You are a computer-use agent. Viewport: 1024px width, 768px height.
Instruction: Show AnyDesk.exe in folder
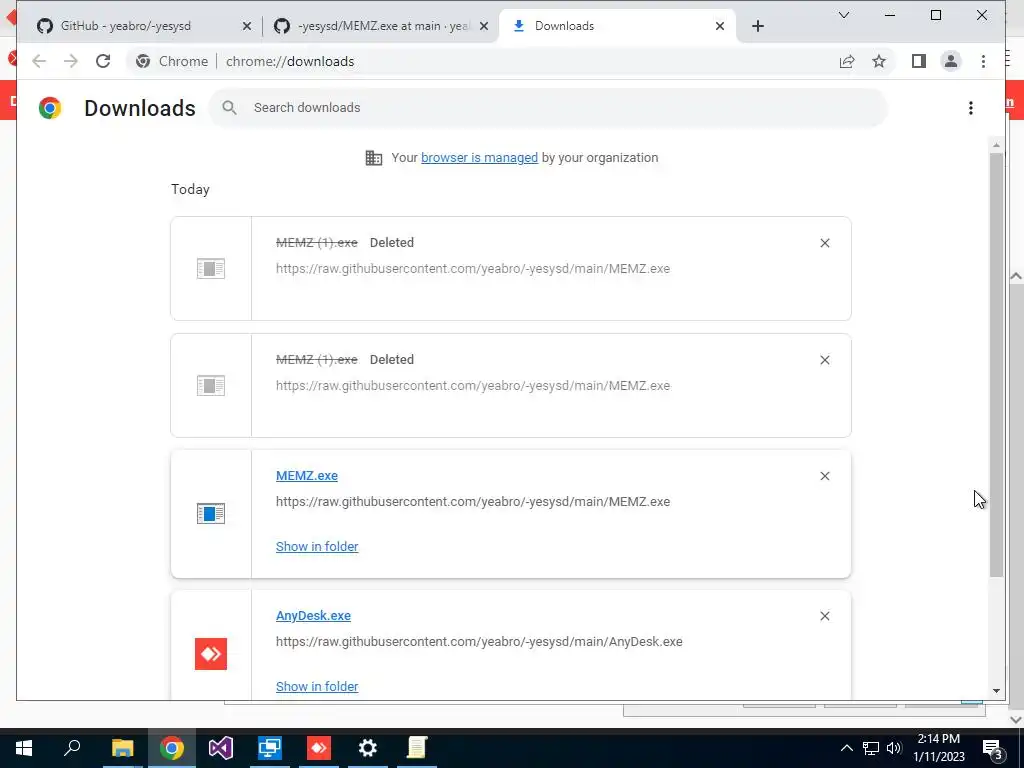pos(317,686)
